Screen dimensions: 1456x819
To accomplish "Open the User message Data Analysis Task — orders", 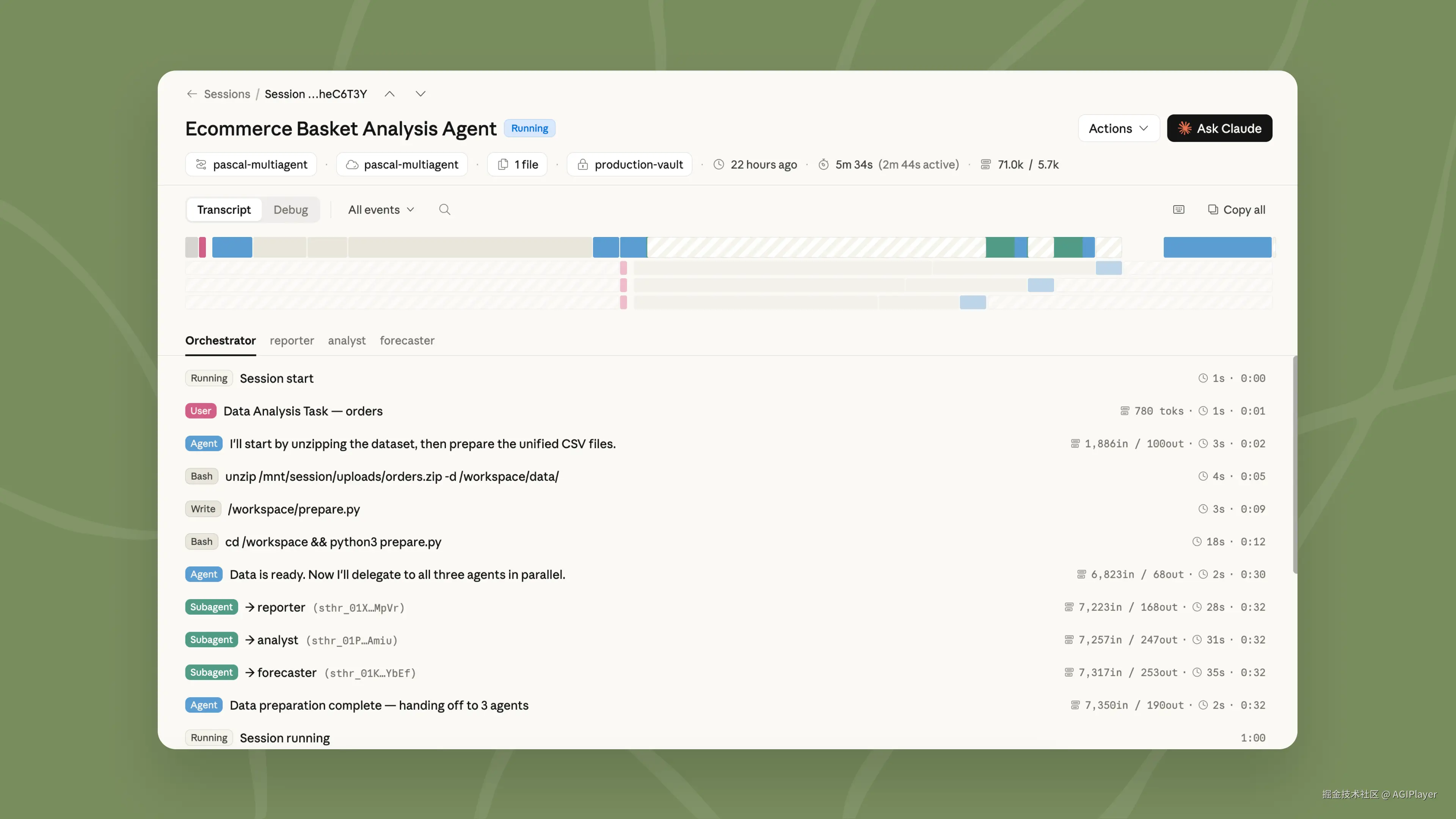I will (725, 411).
